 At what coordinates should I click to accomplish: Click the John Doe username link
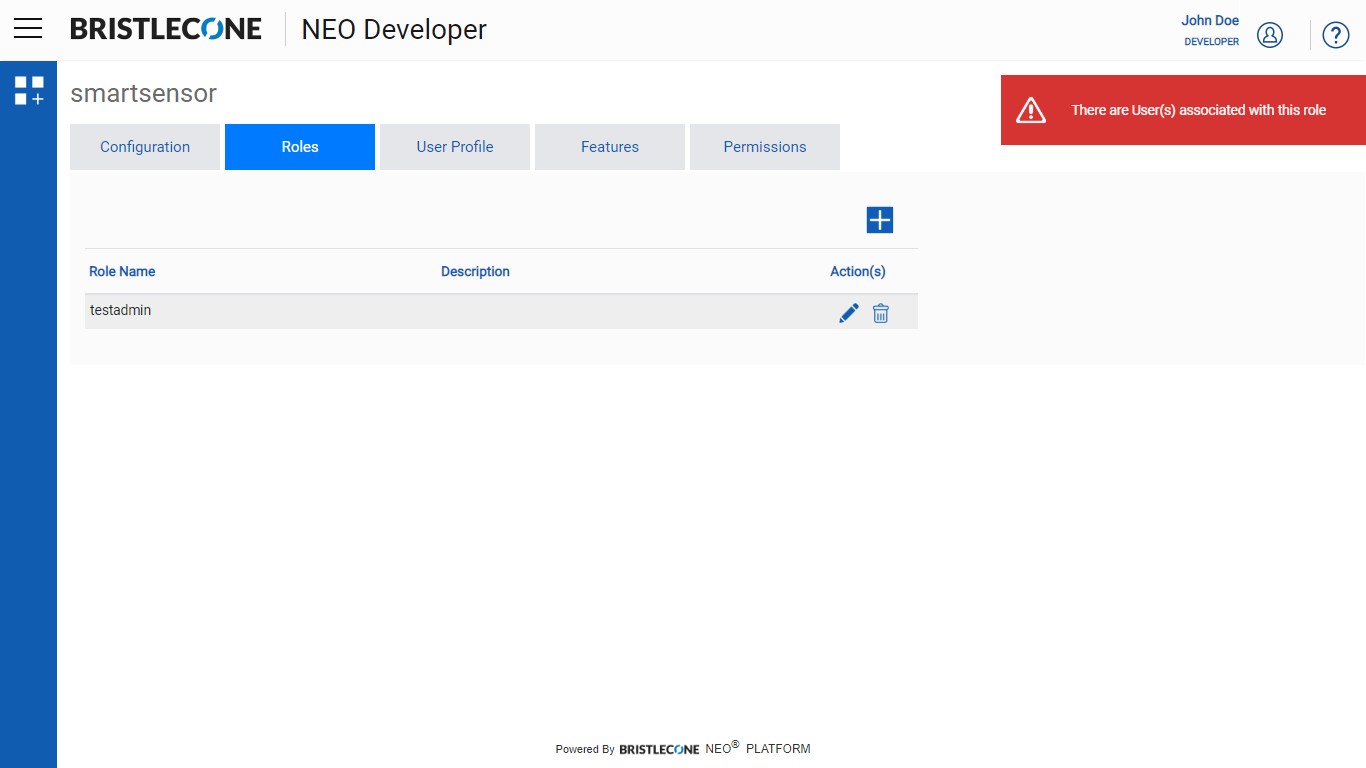point(1210,19)
